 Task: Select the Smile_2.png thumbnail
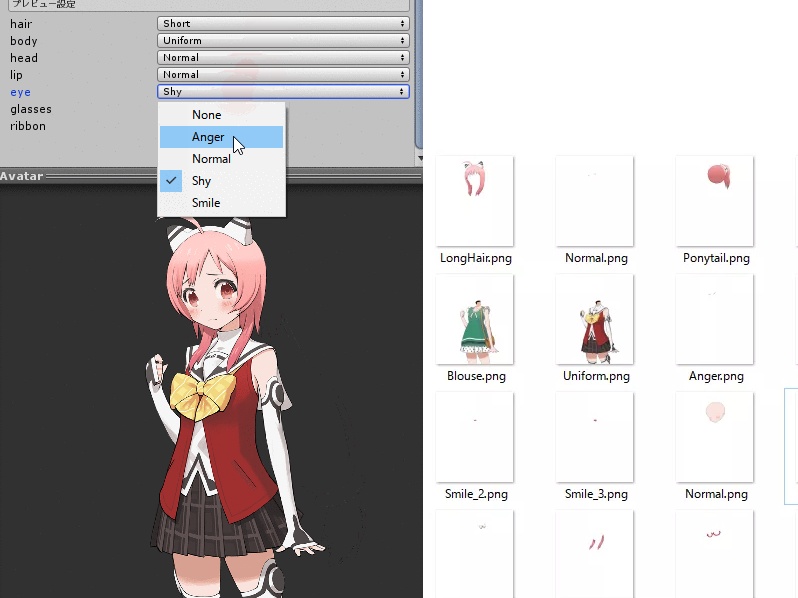(475, 437)
